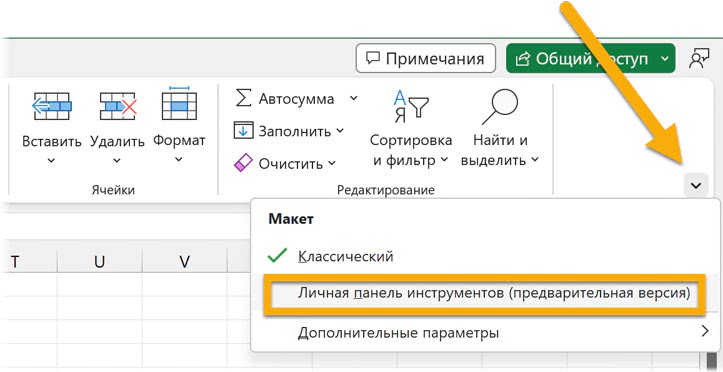Viewport: 723px width, 372px height.
Task: Open the Дополнительные параметры submenu
Action: pos(485,332)
